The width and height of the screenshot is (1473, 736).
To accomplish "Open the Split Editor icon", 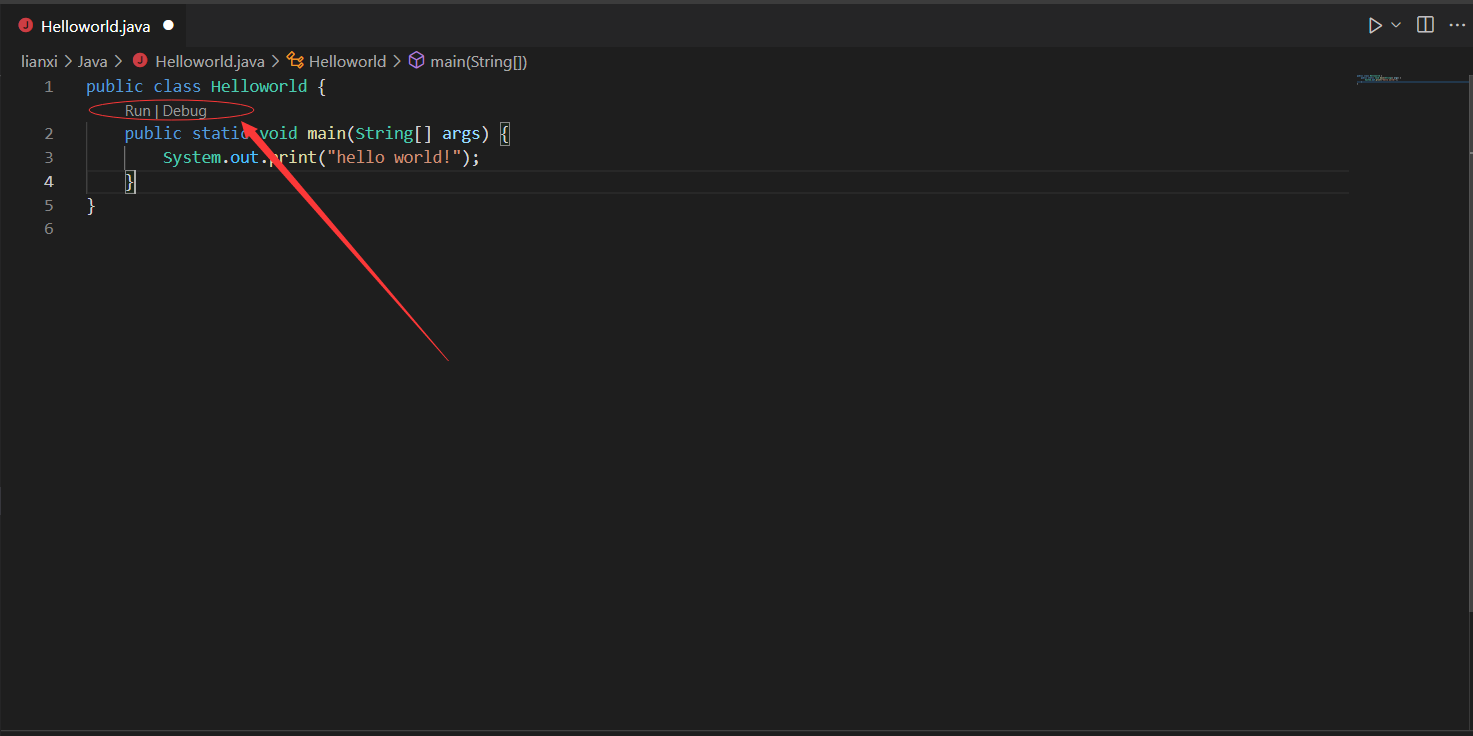I will click(x=1424, y=25).
